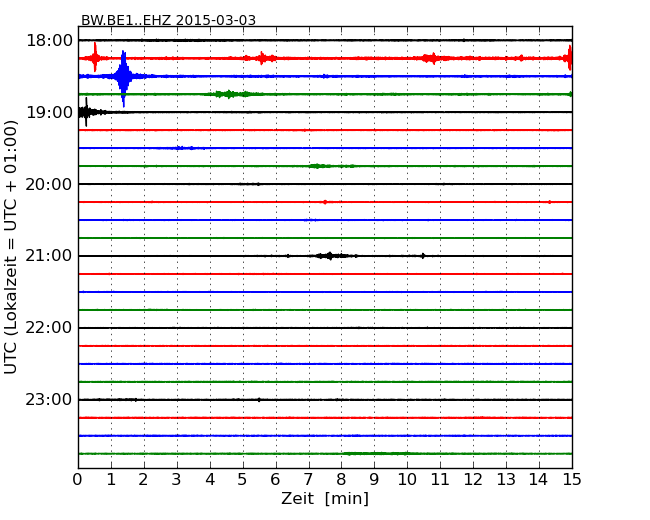Click the y-axis label UTC Lokalzeit
This screenshot has height=520, width=650.
pyautogui.click(x=11, y=247)
